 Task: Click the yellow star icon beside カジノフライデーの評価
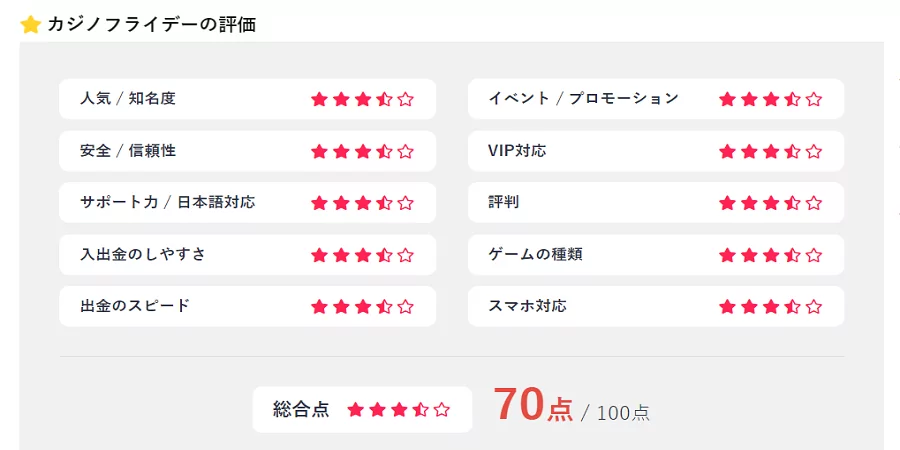(x=30, y=25)
